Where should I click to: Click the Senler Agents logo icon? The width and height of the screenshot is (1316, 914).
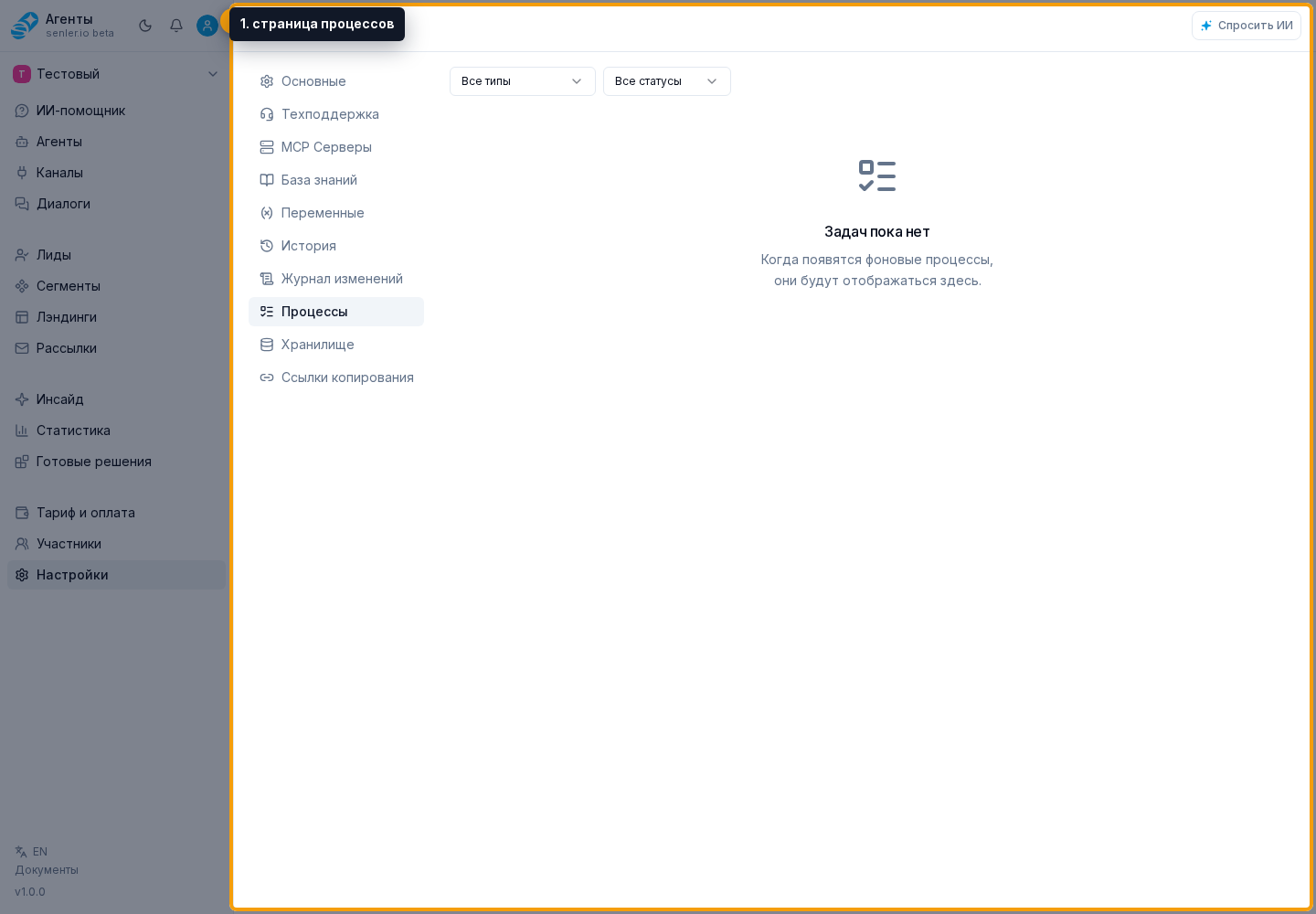pyautogui.click(x=25, y=26)
